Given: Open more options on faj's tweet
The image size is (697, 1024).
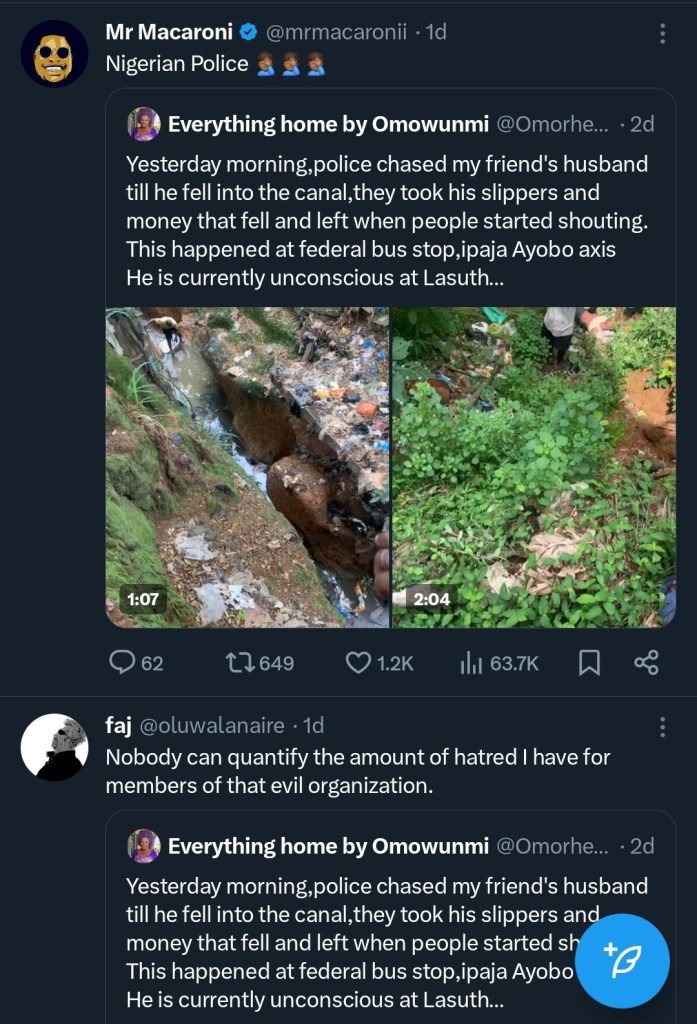Looking at the screenshot, I should [x=662, y=727].
